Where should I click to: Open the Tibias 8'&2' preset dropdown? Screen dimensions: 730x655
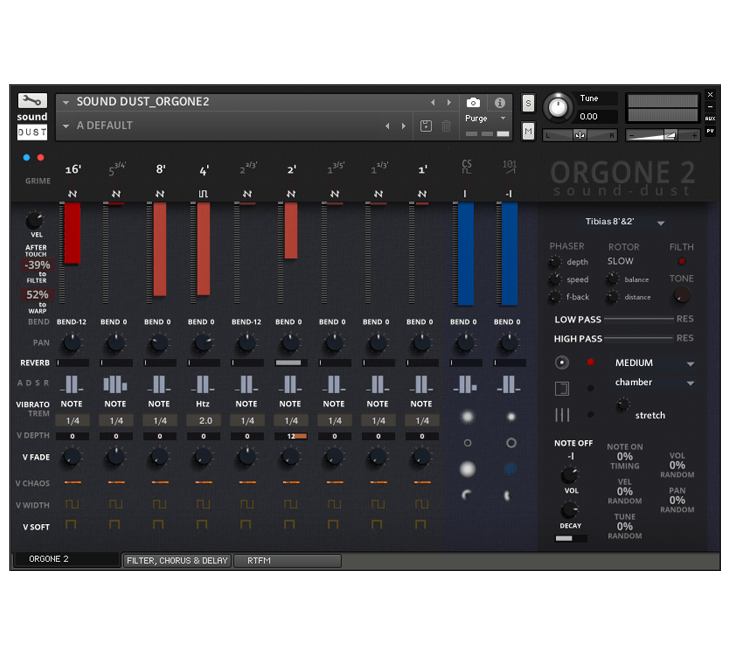[623, 222]
